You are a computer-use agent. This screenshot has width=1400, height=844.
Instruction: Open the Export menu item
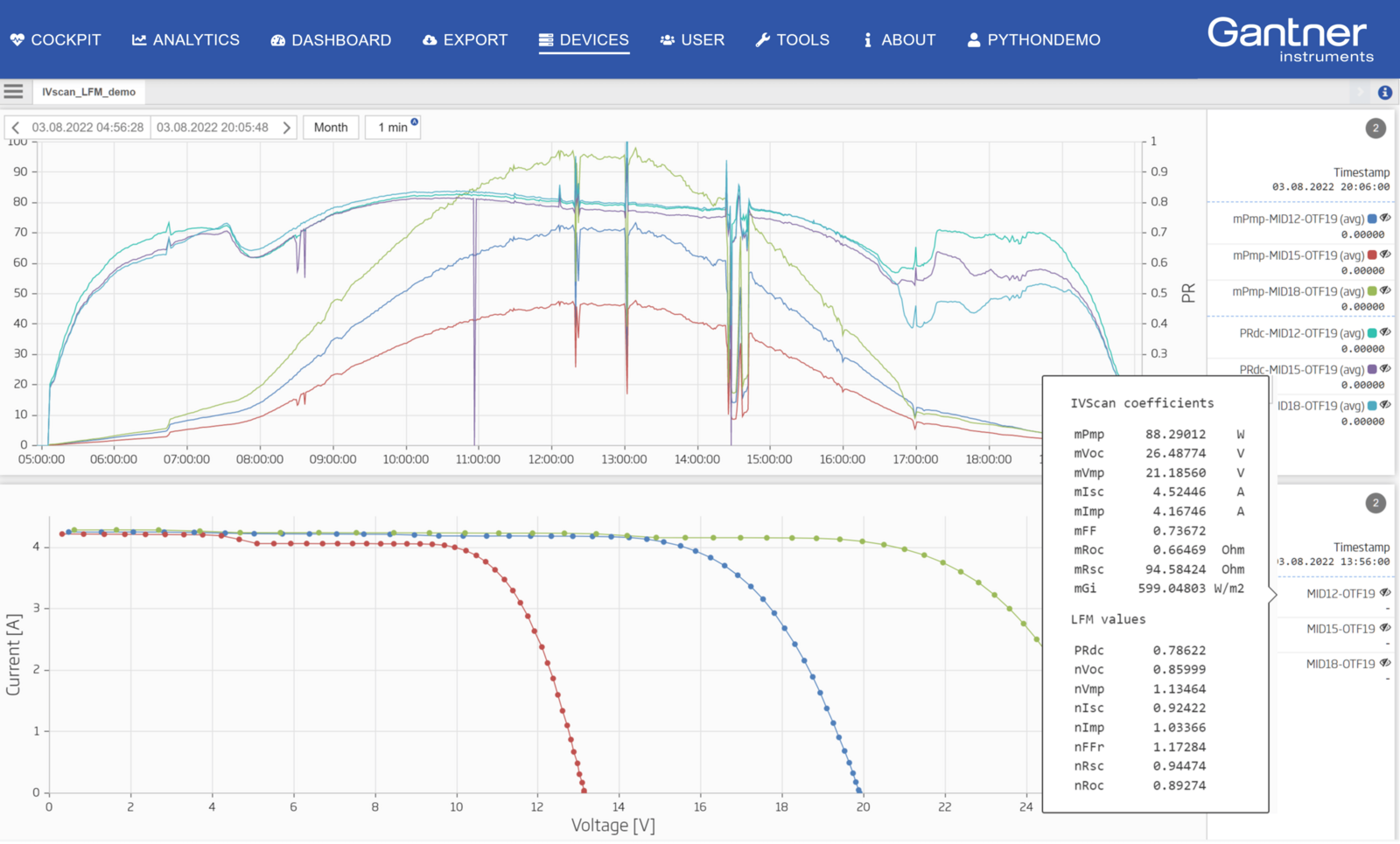(x=465, y=40)
